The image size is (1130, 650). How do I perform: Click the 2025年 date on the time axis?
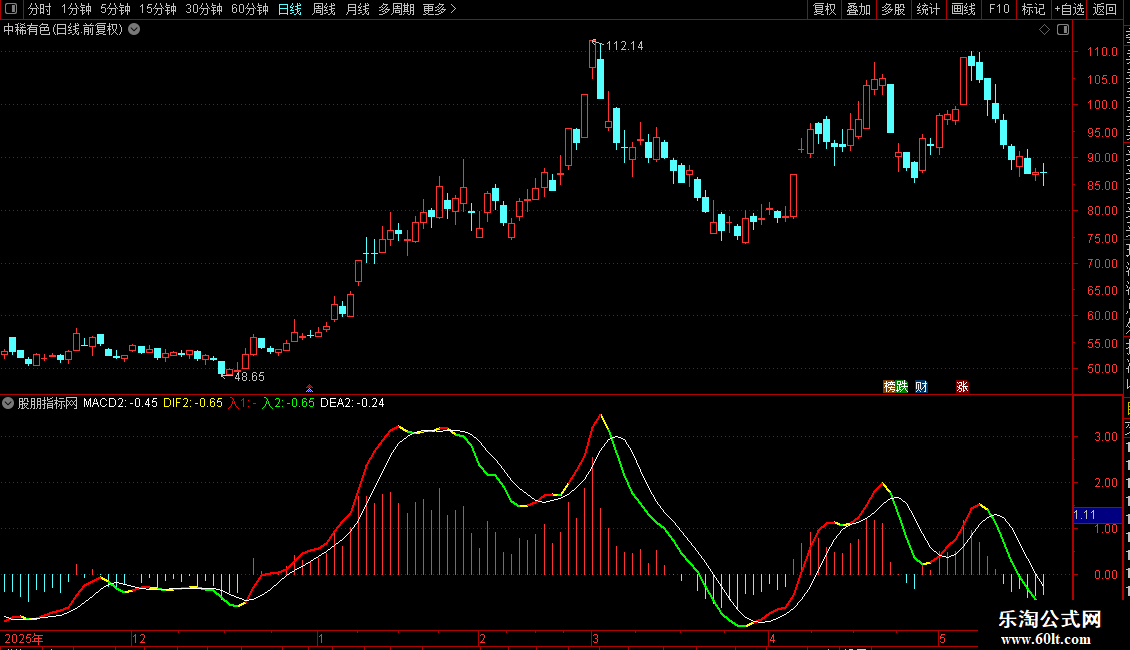24,638
